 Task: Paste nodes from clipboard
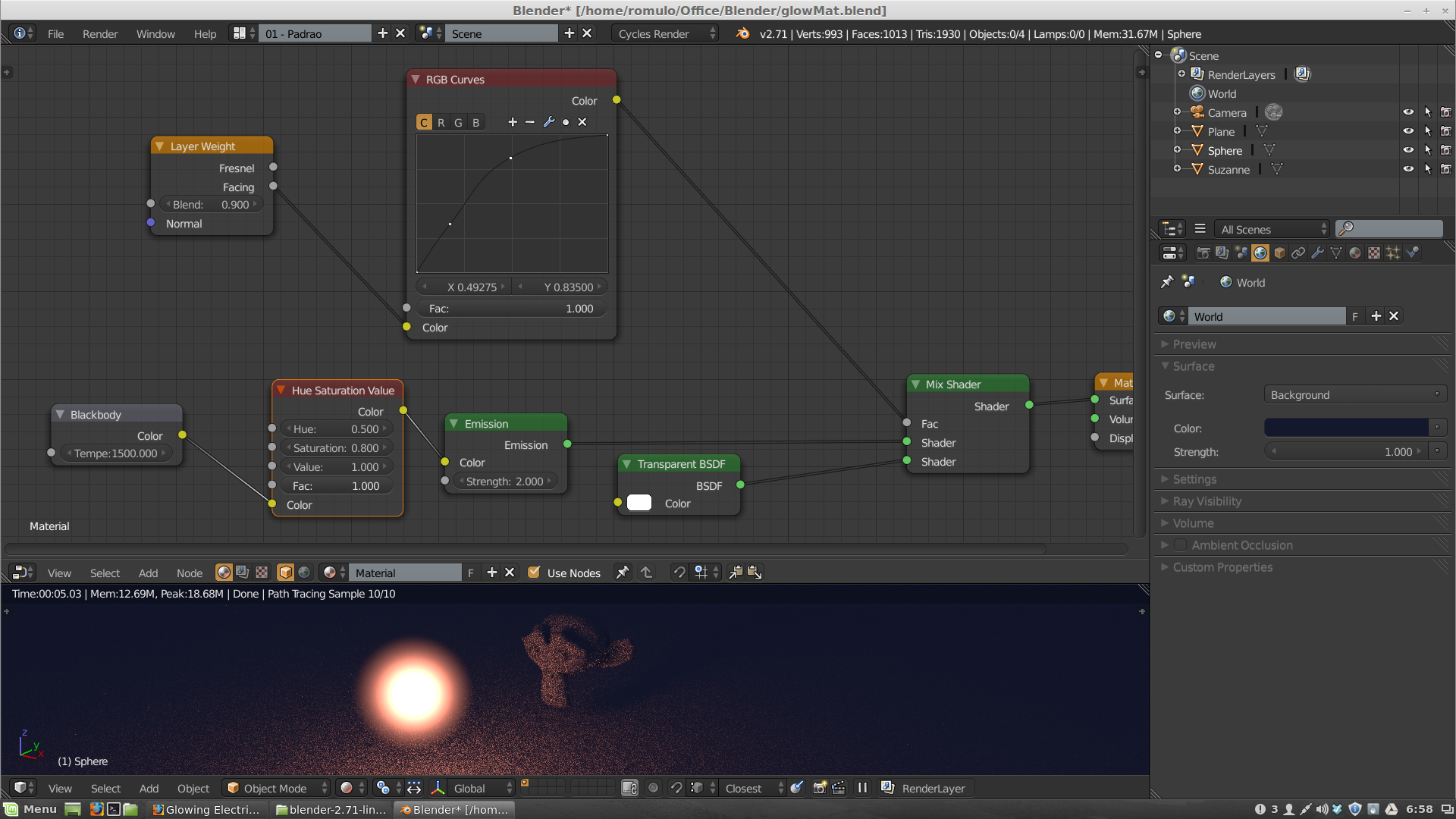(755, 573)
